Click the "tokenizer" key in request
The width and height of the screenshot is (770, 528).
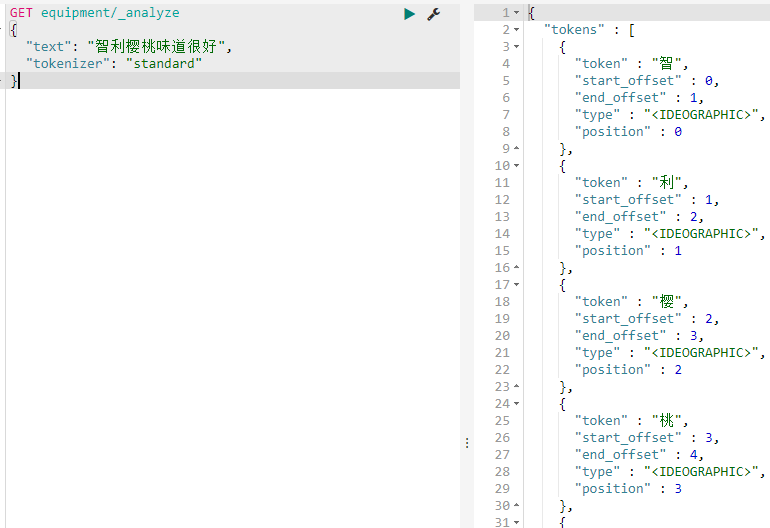(x=68, y=64)
